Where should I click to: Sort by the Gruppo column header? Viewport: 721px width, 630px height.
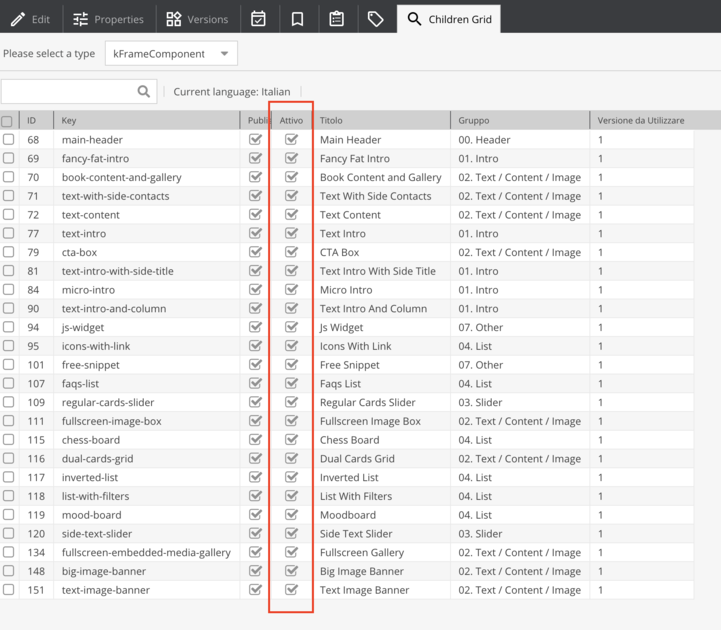click(x=520, y=120)
